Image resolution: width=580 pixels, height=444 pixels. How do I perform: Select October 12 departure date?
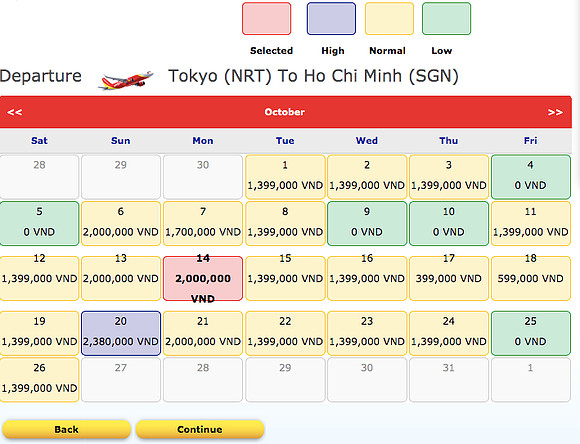click(39, 278)
